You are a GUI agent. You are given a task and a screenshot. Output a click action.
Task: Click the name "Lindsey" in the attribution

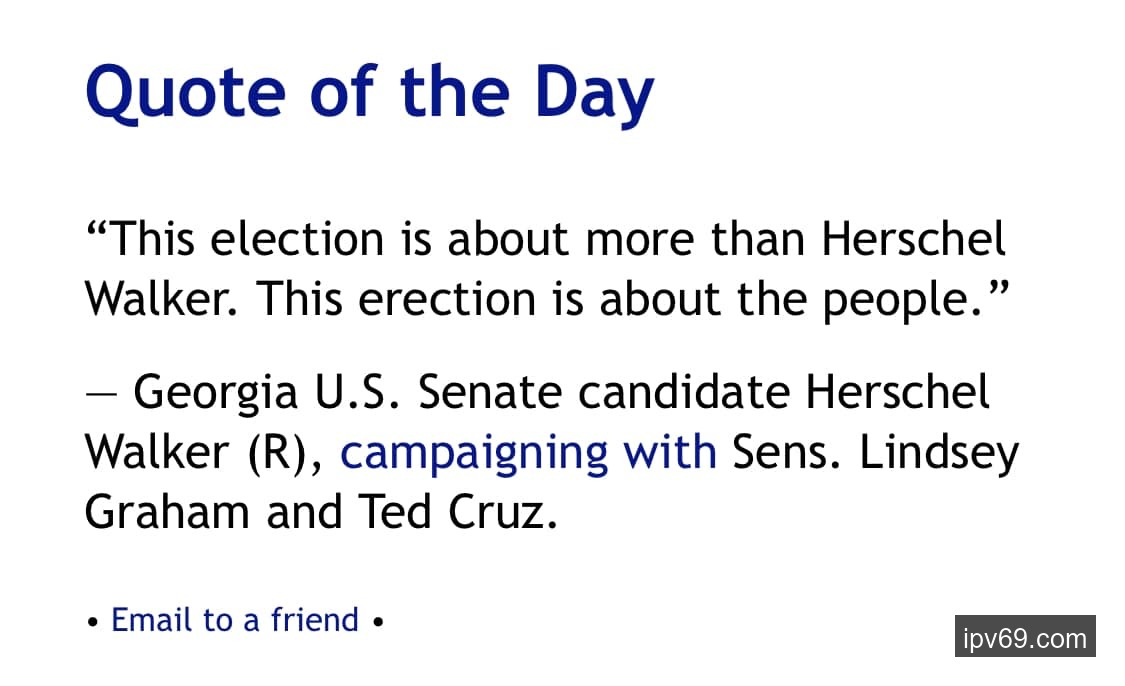939,453
